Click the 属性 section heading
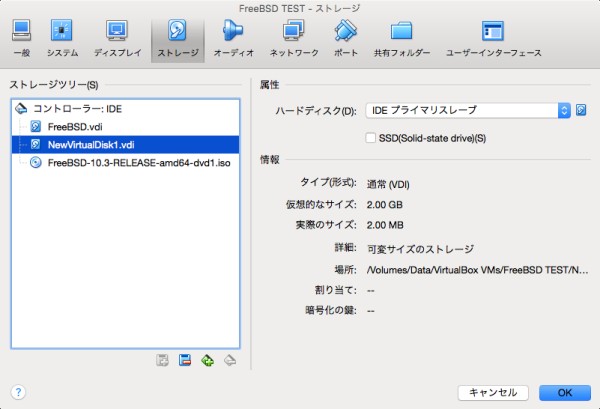 (x=269, y=85)
